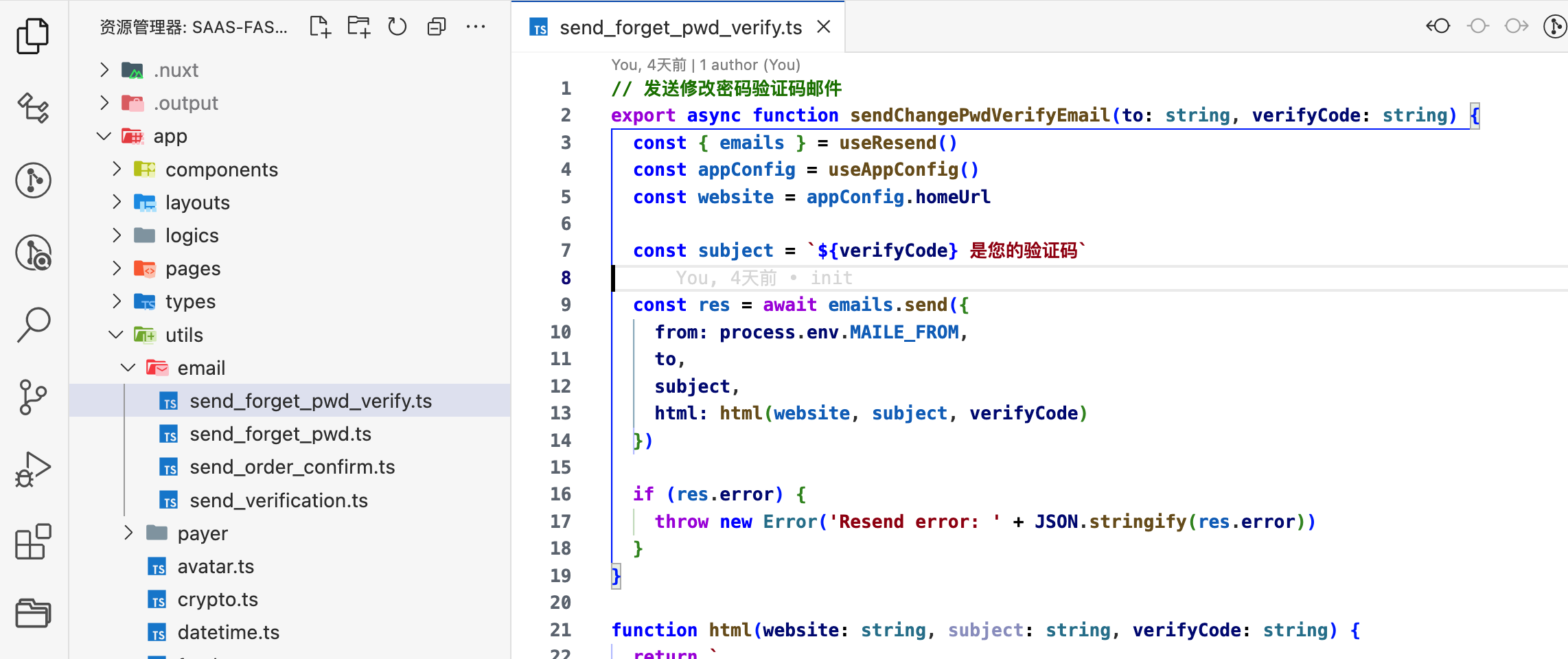Image resolution: width=1568 pixels, height=659 pixels.
Task: Click the inline blame 'You, 4天前 • init'
Action: pyautogui.click(x=764, y=278)
